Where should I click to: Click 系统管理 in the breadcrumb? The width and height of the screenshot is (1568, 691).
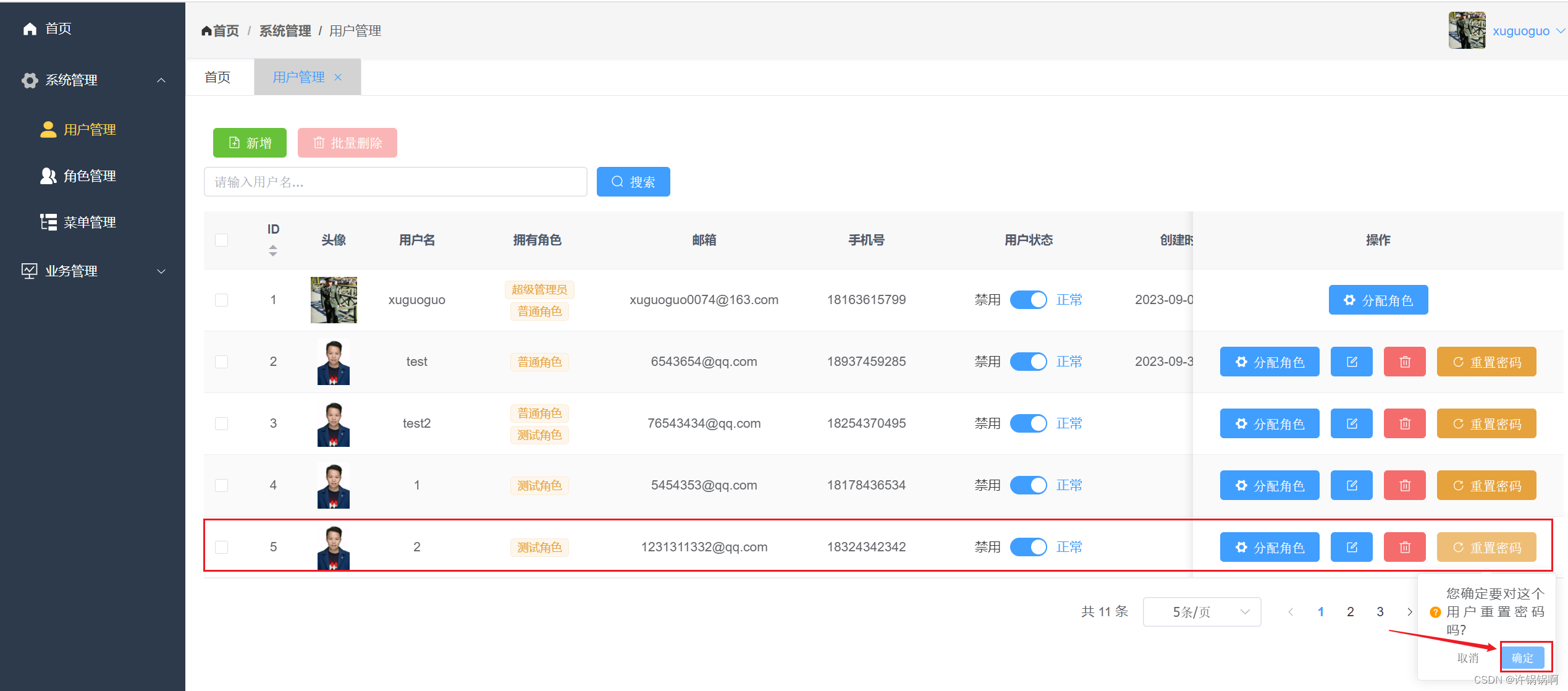click(x=285, y=31)
